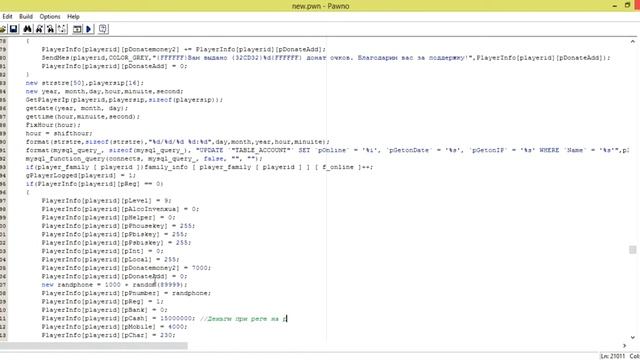Minimize the Pawno window

click(615, 6)
